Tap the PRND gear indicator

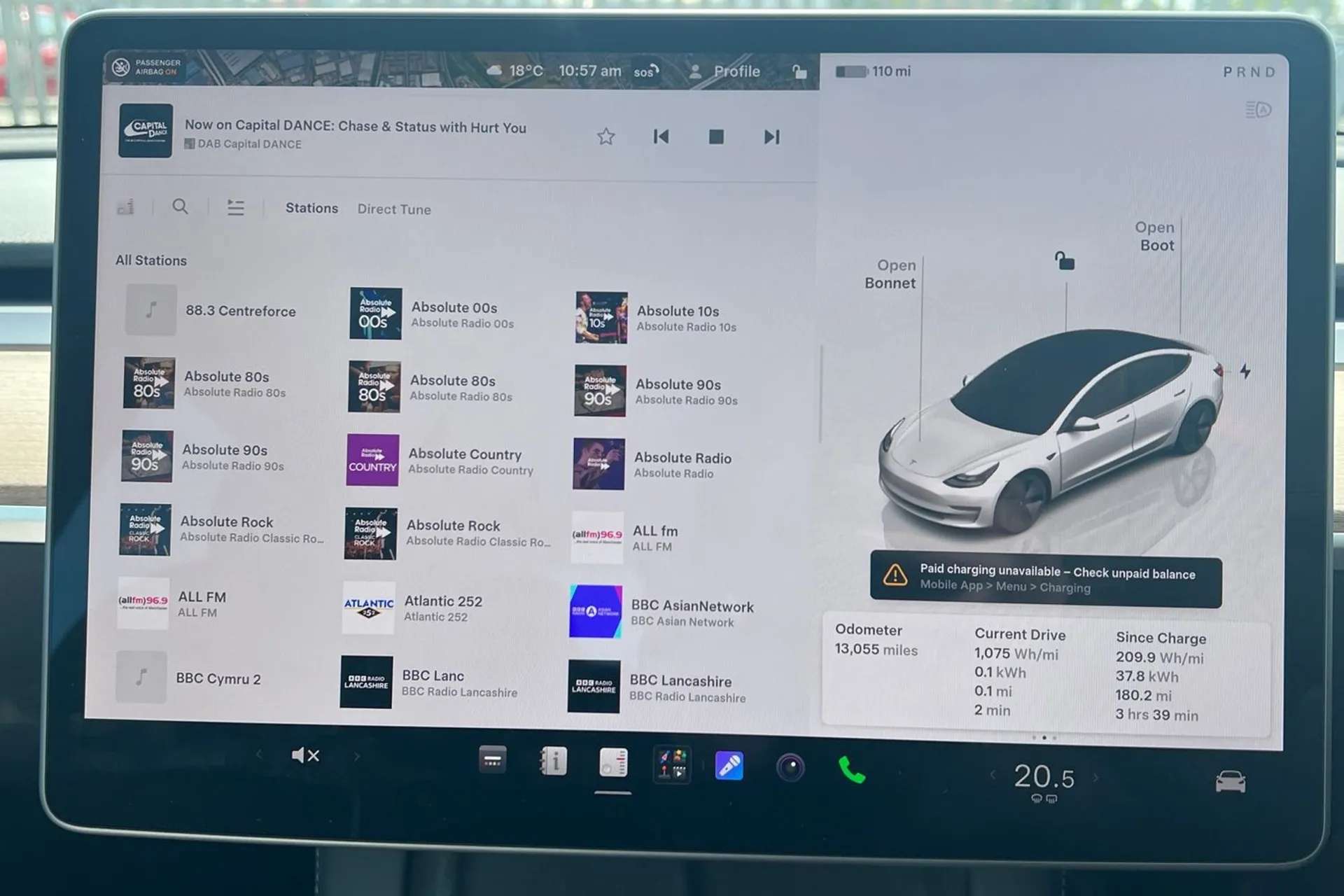(1249, 72)
